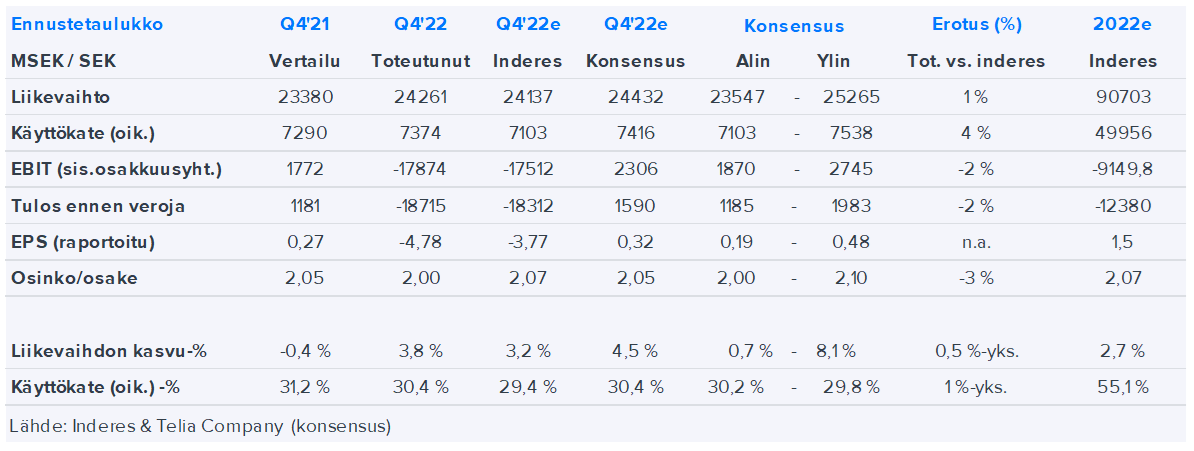
Task: Select the 2022e EBIT value -9149,8
Action: coord(1122,170)
